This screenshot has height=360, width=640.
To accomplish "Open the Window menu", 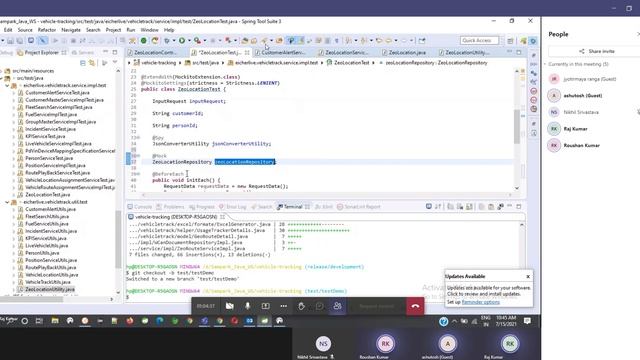I will click(x=149, y=30).
